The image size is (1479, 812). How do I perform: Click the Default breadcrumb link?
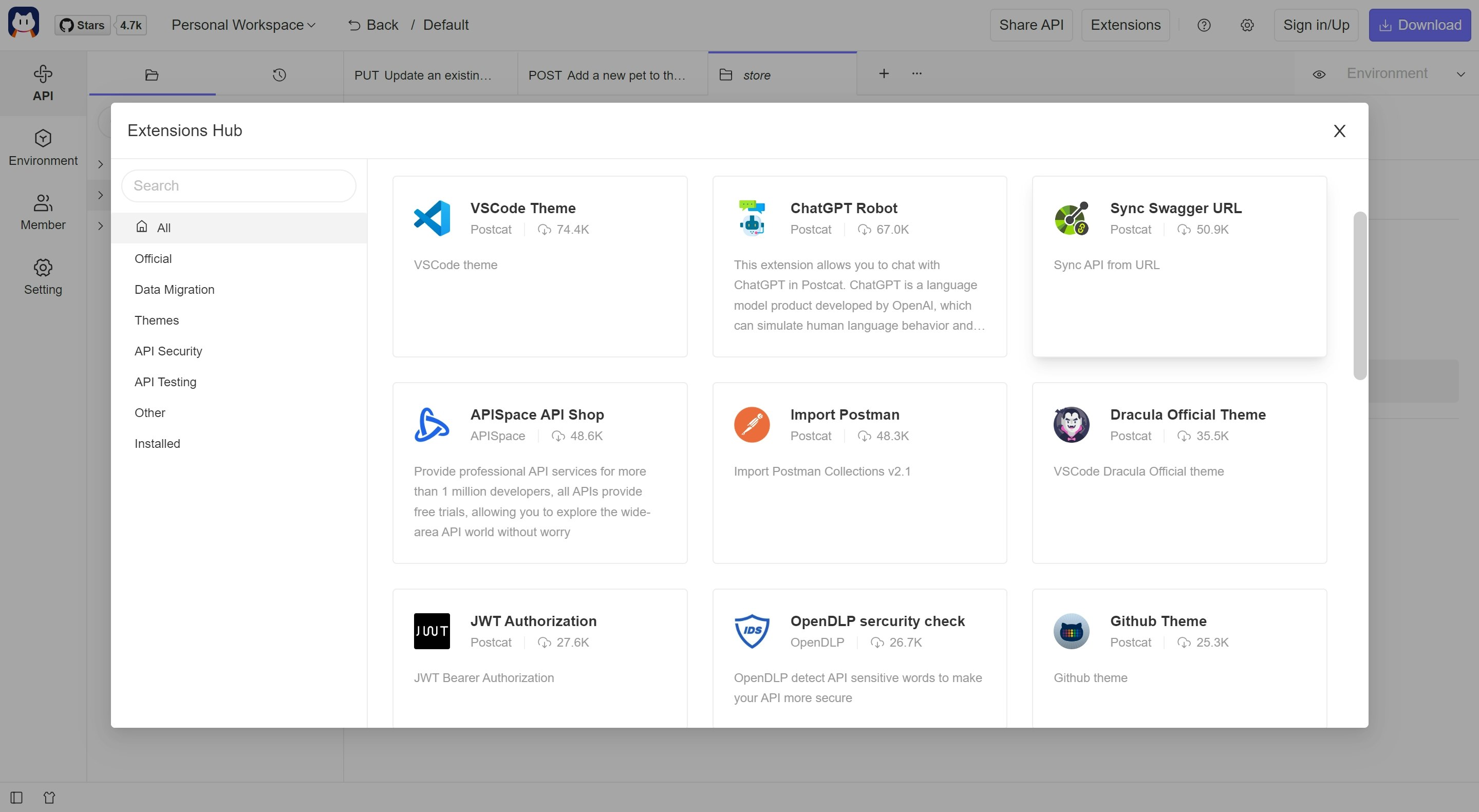(446, 25)
